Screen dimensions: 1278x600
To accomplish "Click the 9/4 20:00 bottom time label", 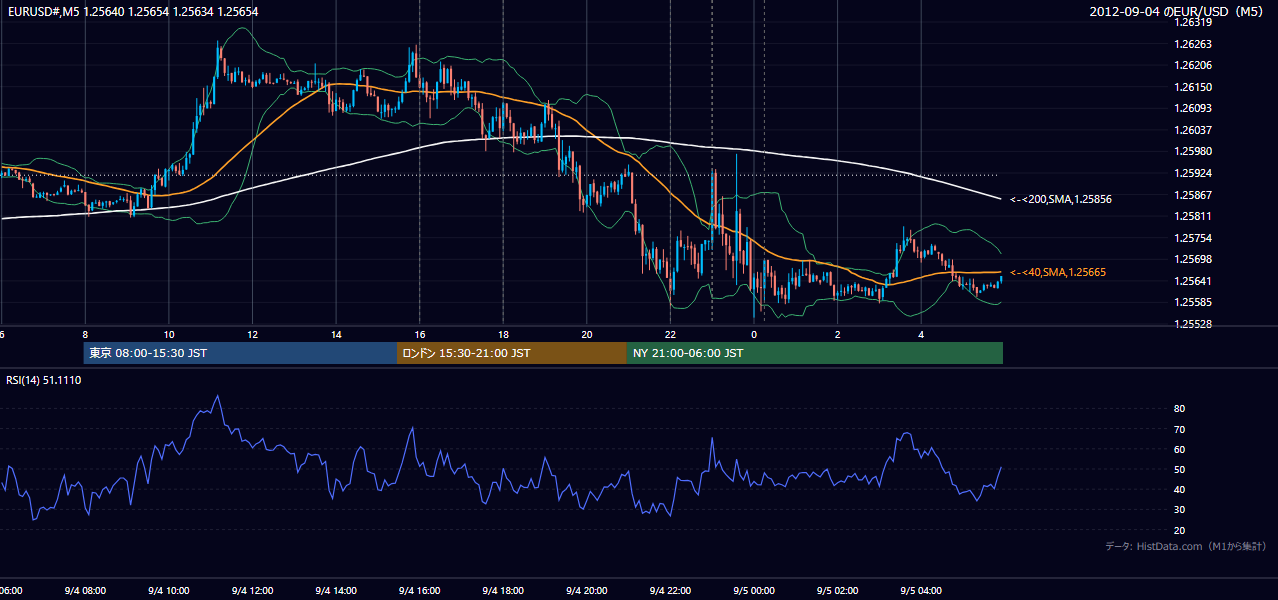I will click(x=587, y=590).
